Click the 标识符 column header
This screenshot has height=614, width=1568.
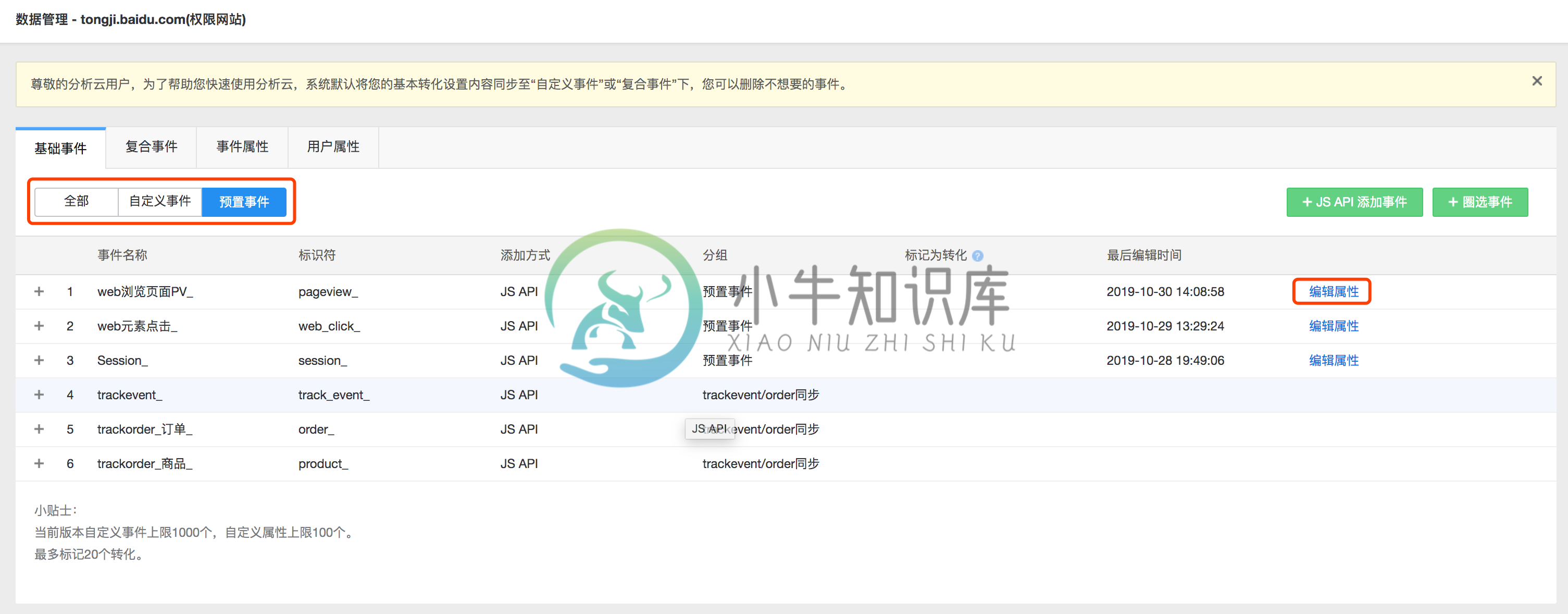tap(317, 255)
